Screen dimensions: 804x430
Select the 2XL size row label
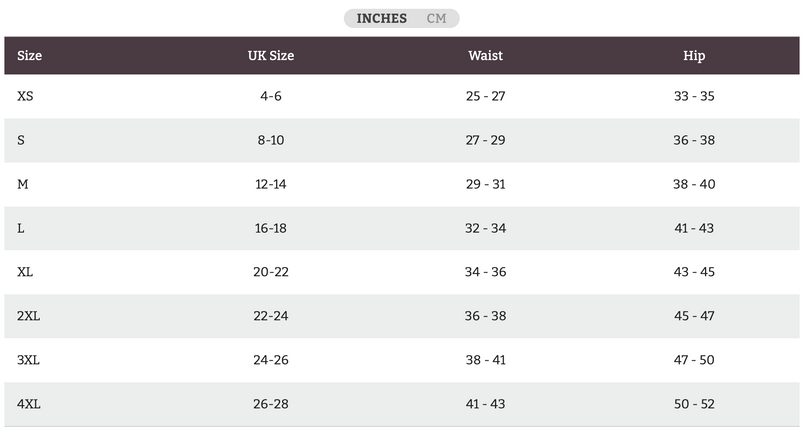pyautogui.click(x=28, y=316)
